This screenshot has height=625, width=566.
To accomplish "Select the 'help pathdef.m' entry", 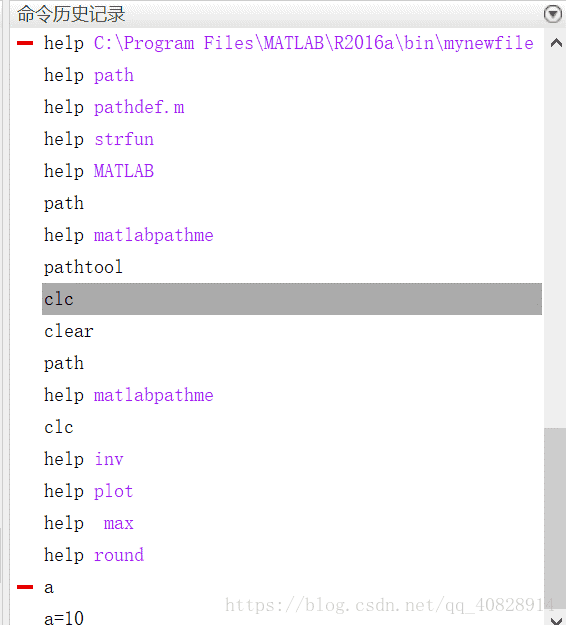I will click(x=114, y=107).
